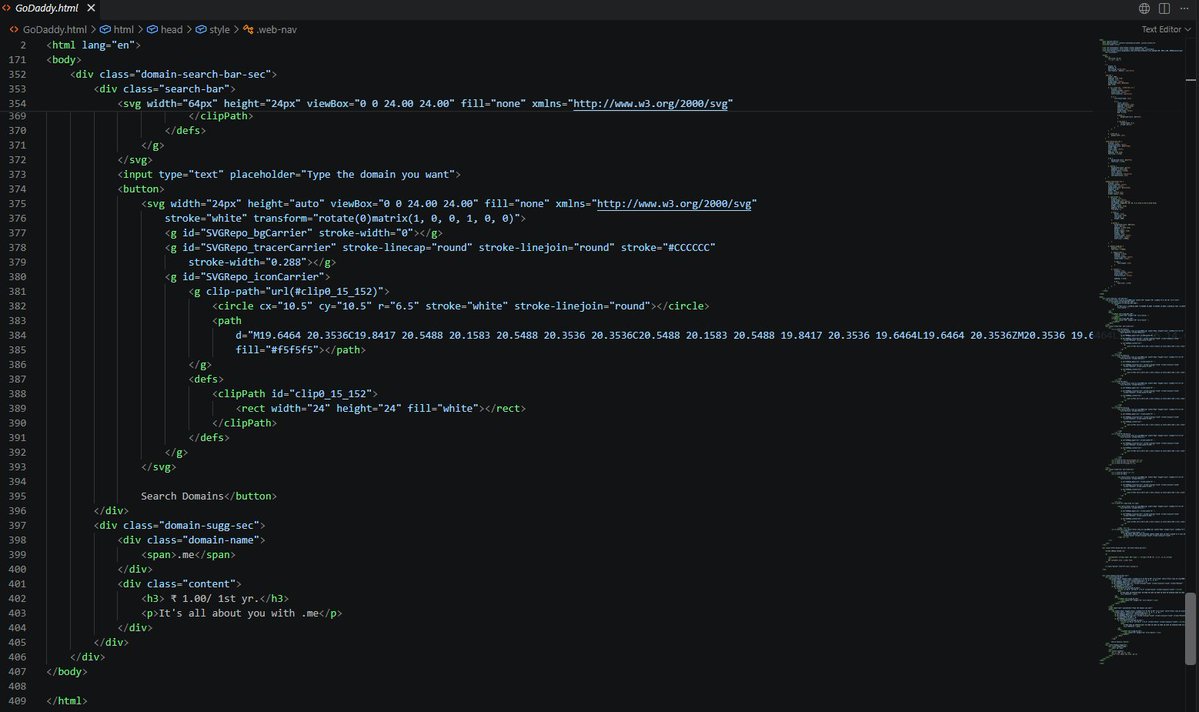Click the Search Domains button text line
Image resolution: width=1199 pixels, height=712 pixels.
pyautogui.click(x=209, y=496)
